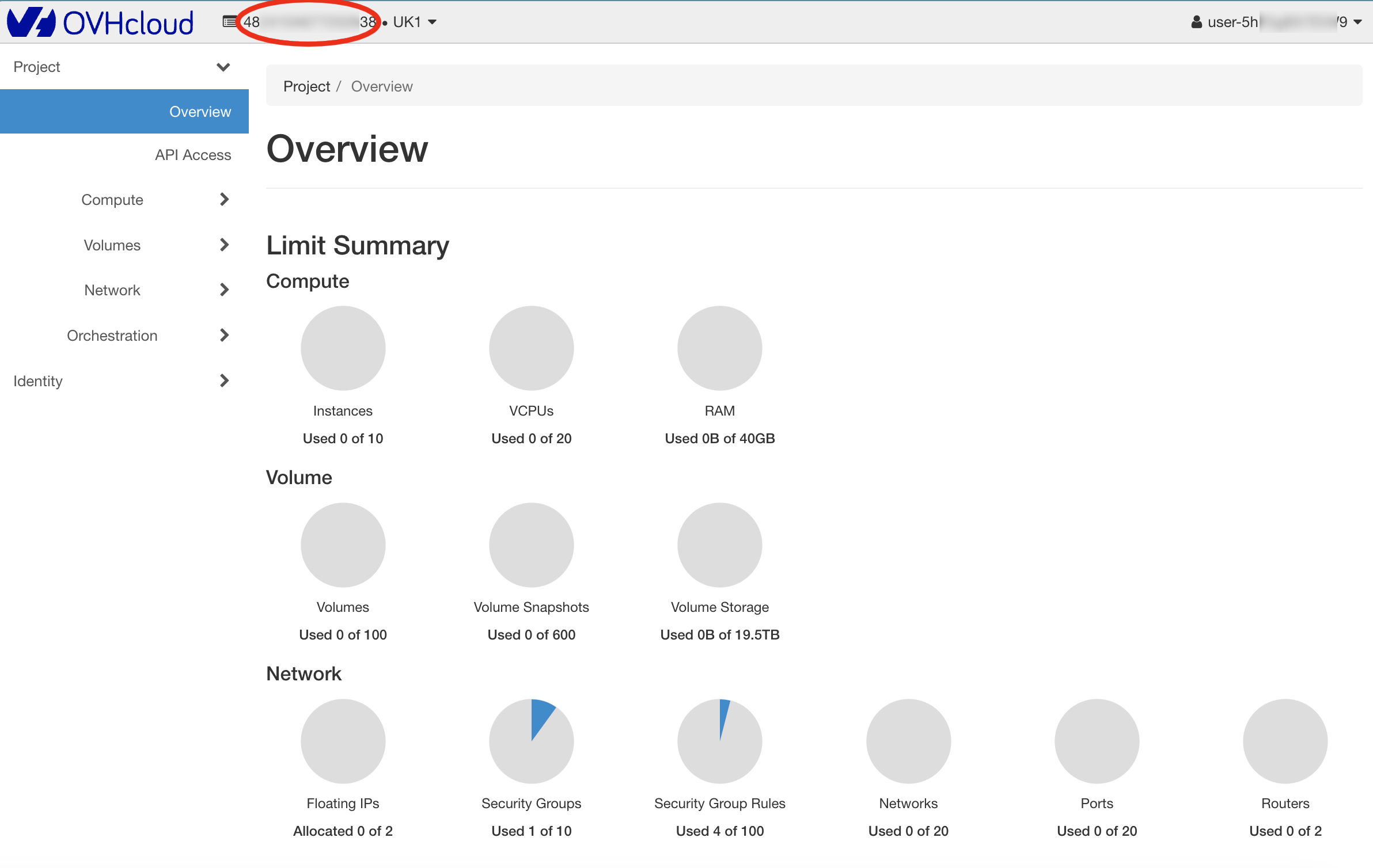Screen dimensions: 1373x868
Task: Click the Volumes section chevron icon
Action: tap(224, 244)
